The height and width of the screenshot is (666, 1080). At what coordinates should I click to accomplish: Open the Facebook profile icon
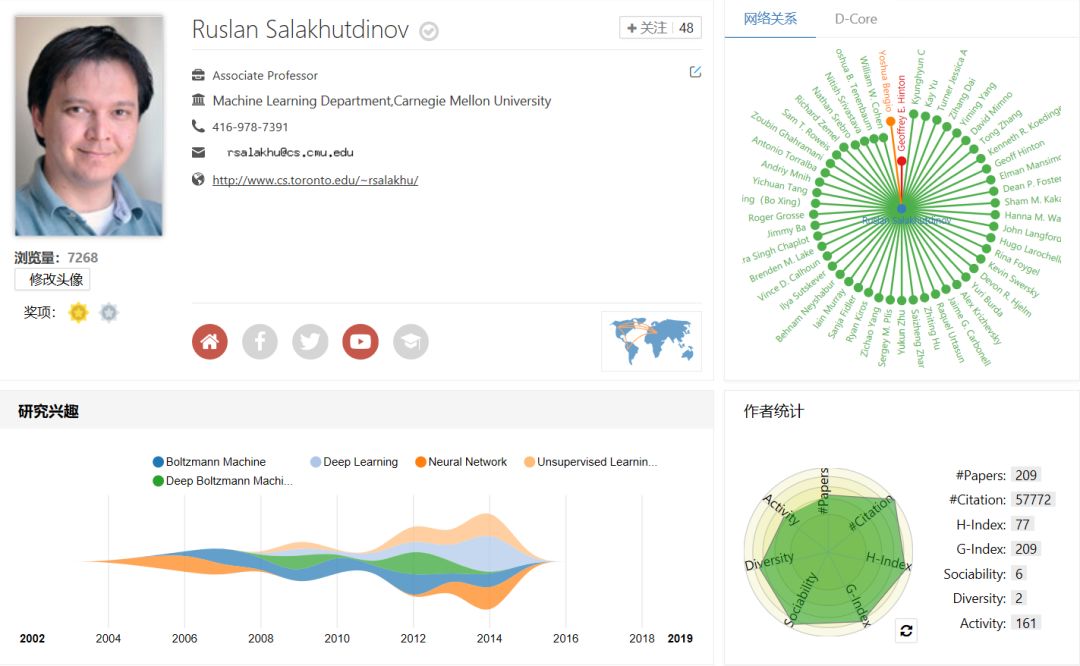(260, 342)
